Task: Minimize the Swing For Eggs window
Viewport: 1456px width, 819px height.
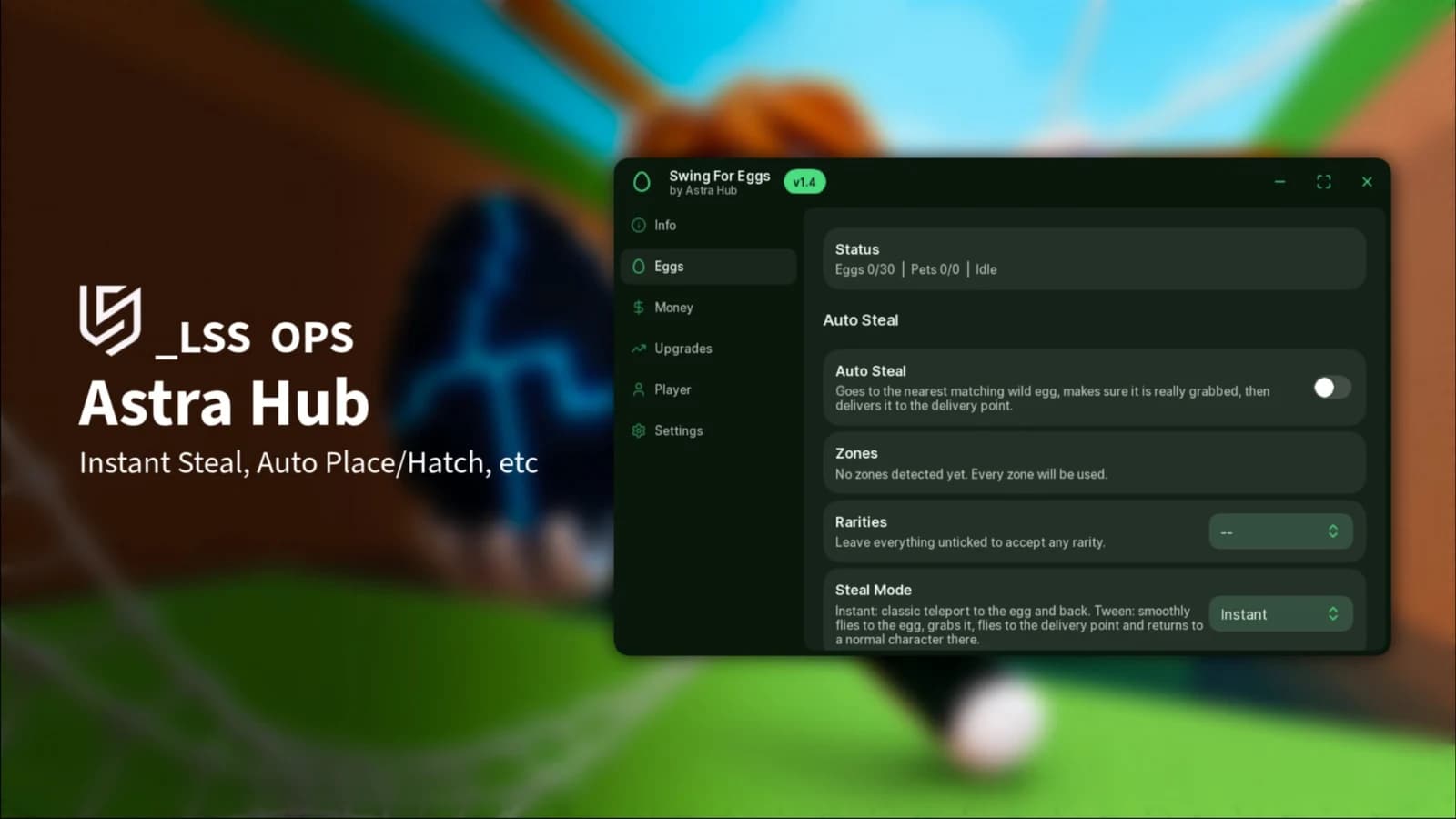Action: pyautogui.click(x=1279, y=182)
